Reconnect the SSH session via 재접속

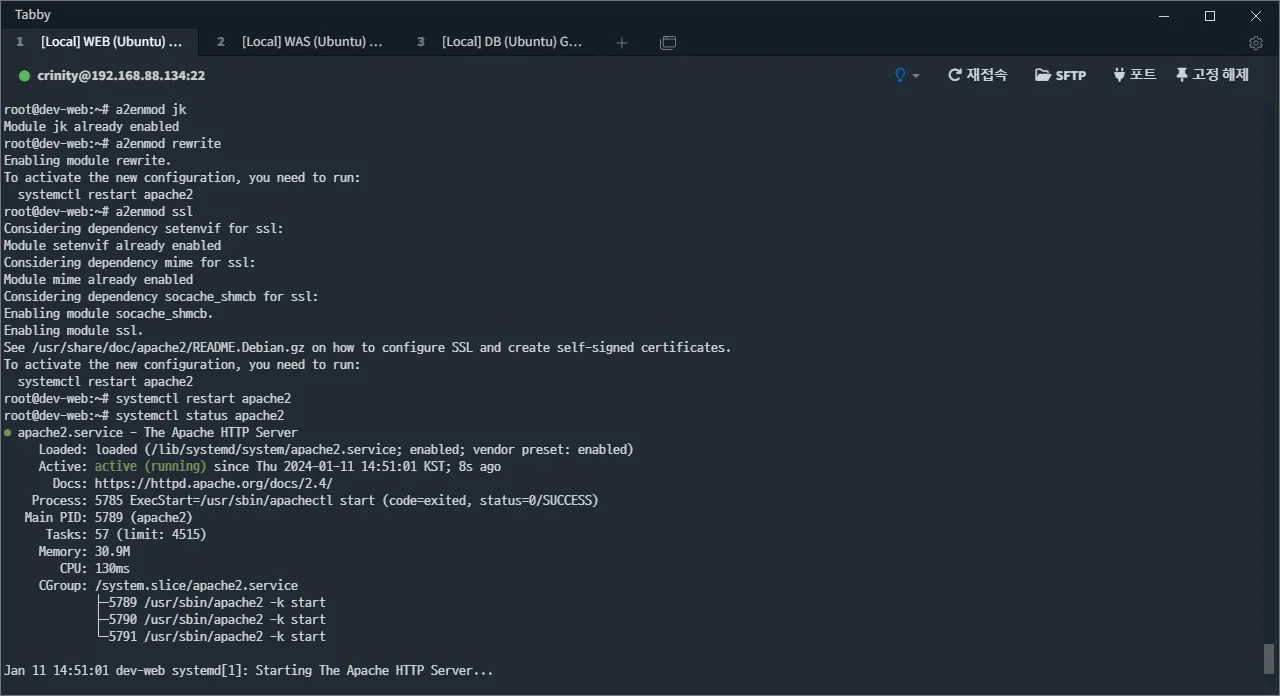click(978, 75)
